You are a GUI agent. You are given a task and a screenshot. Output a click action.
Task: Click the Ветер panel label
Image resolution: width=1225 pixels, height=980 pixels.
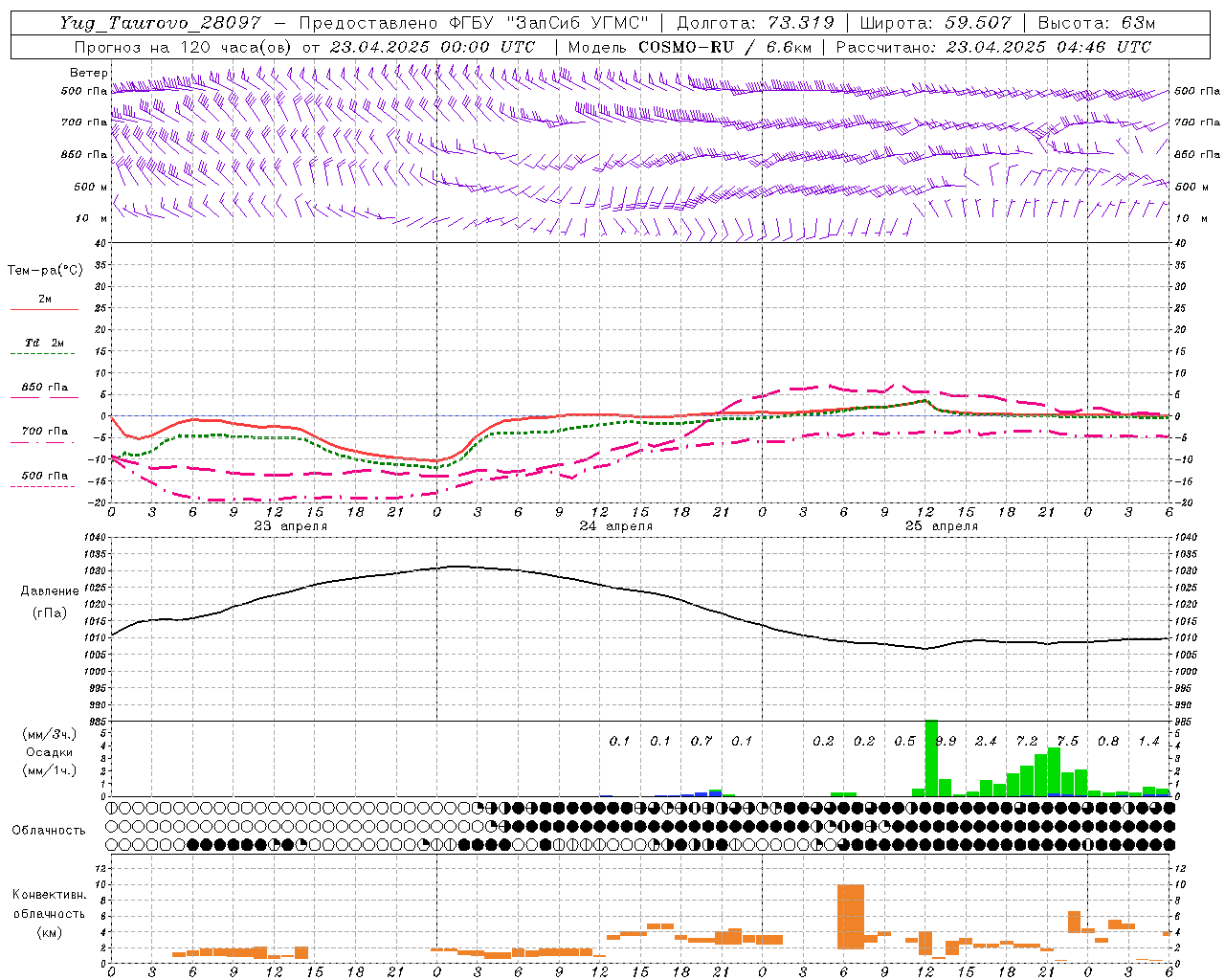[x=88, y=73]
